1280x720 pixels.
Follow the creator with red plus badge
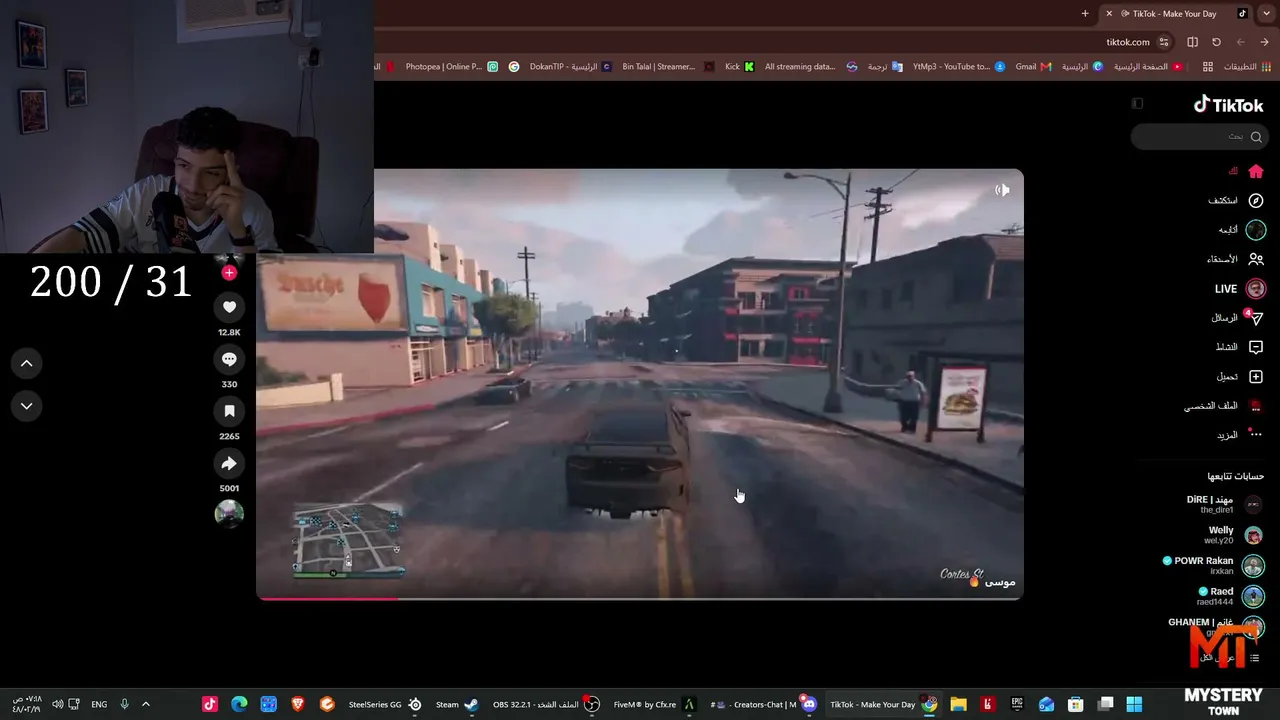point(229,272)
